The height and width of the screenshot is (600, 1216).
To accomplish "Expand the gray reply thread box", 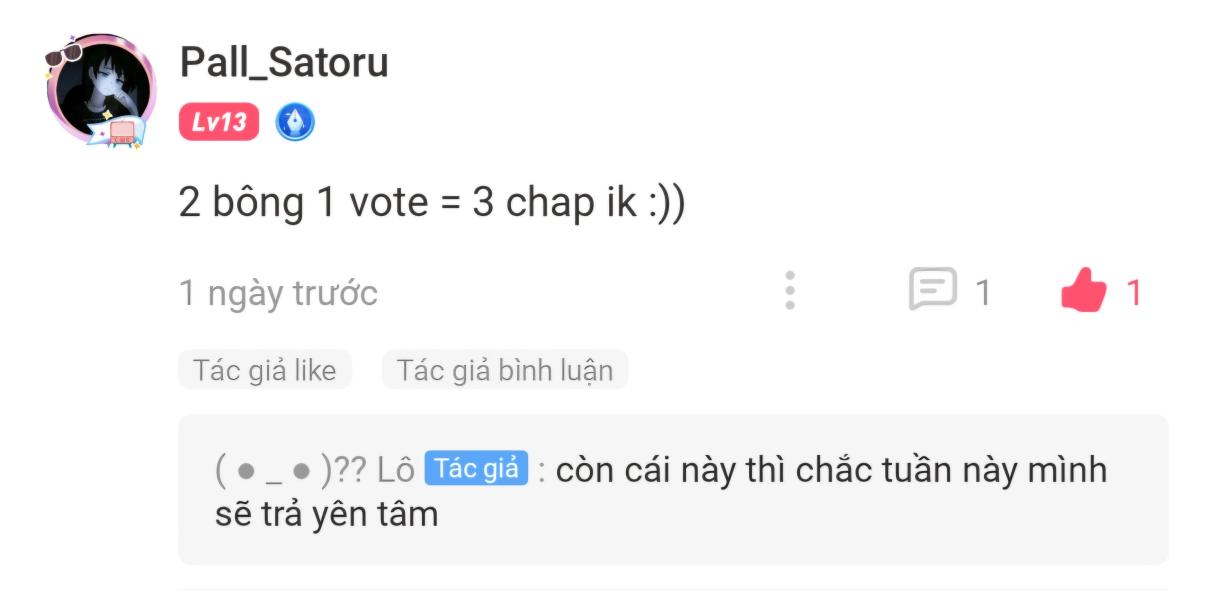I will pos(673,490).
